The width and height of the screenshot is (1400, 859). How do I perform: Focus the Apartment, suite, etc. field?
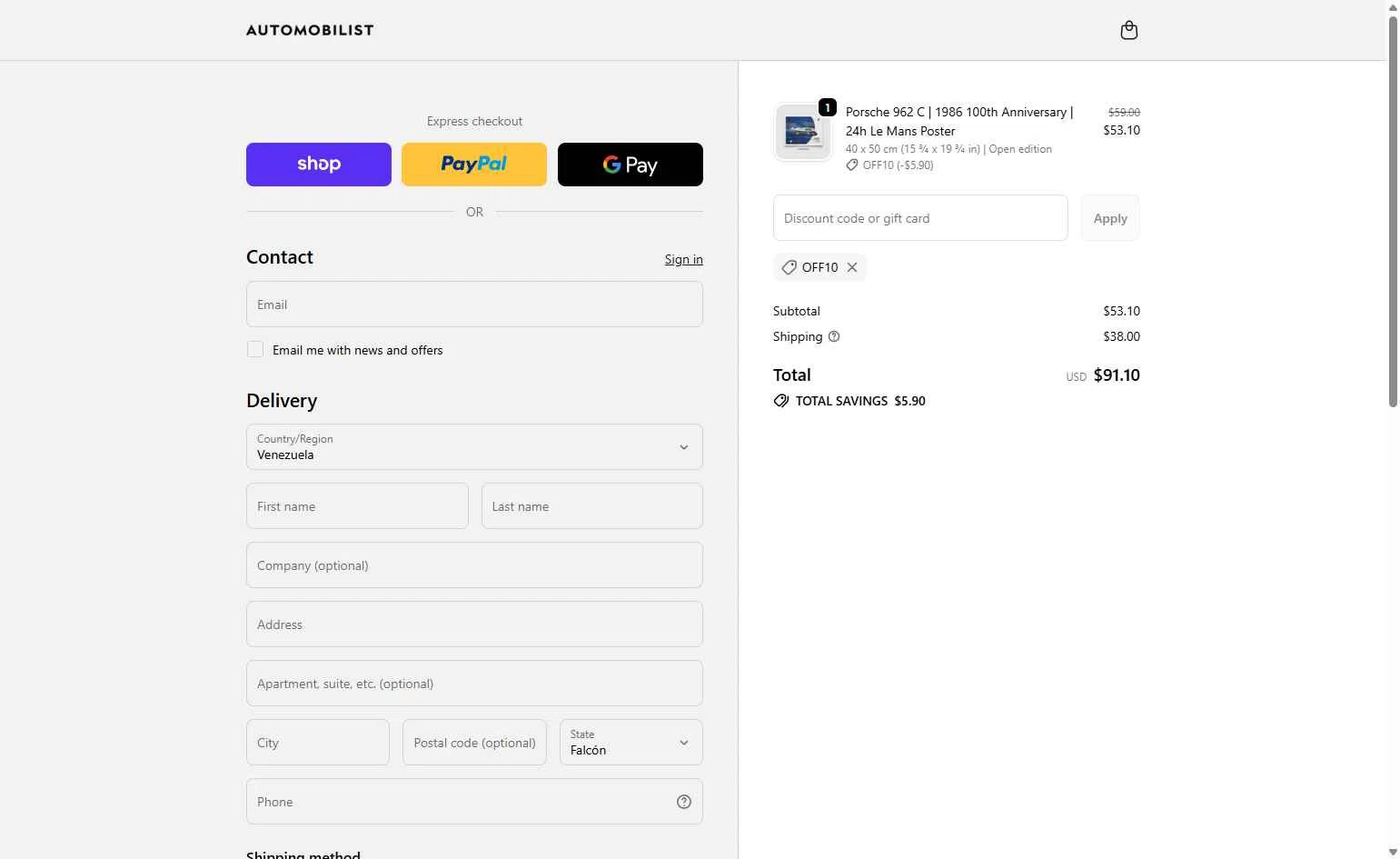[x=474, y=684]
